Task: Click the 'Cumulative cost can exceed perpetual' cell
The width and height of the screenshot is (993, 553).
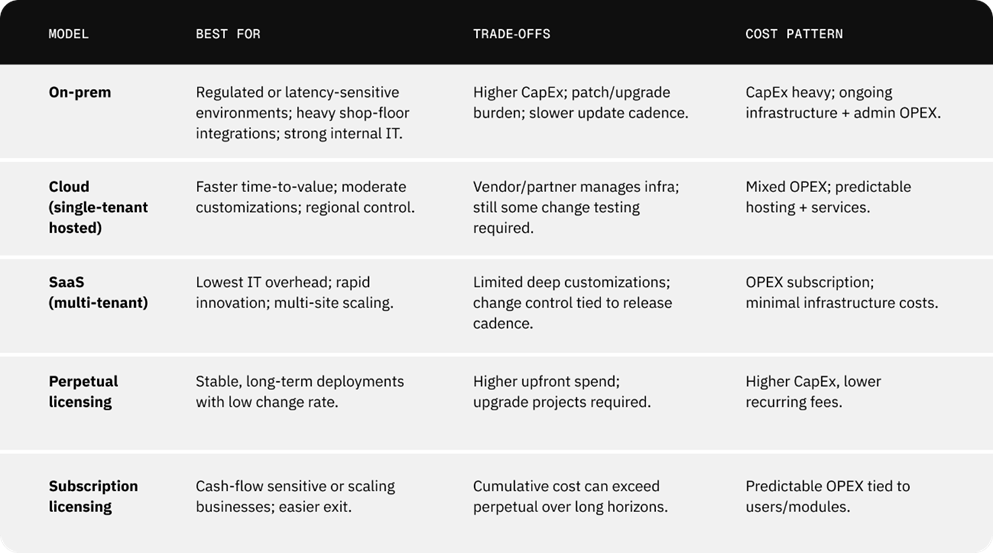Action: coord(570,496)
